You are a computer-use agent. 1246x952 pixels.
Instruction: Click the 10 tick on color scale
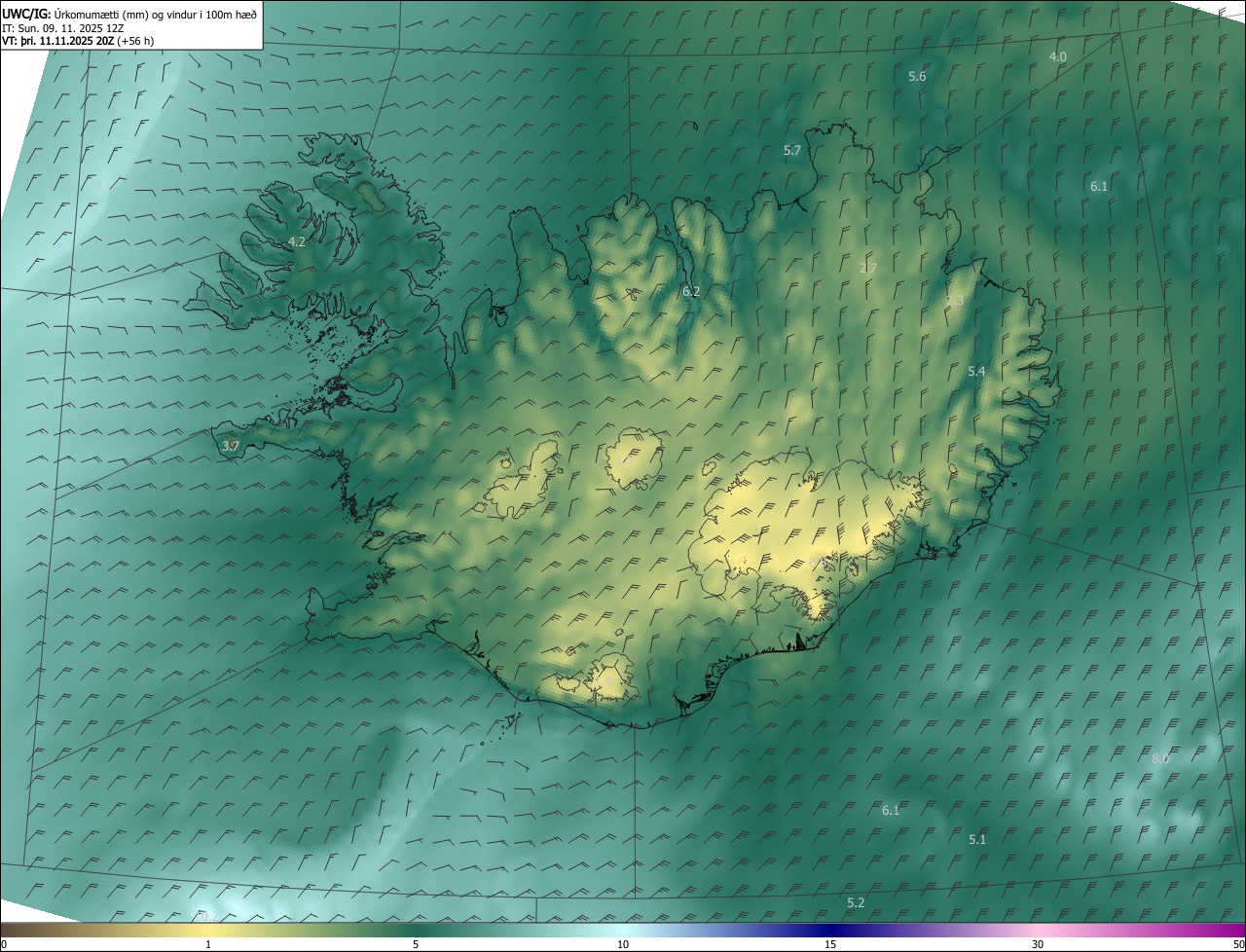(623, 945)
